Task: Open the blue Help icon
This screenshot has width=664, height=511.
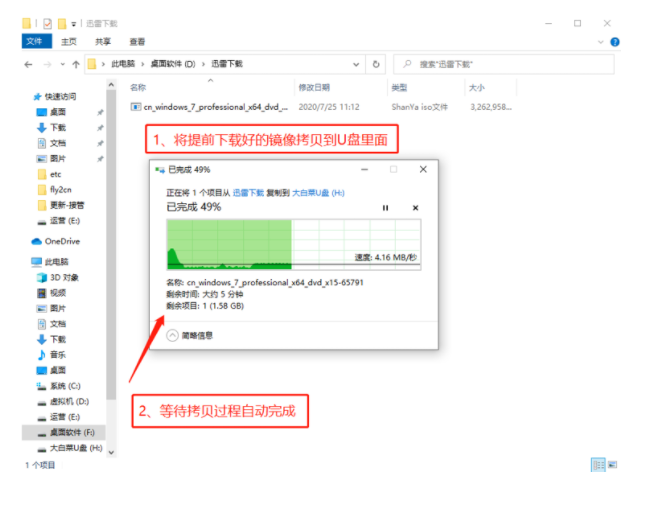Action: tap(615, 42)
